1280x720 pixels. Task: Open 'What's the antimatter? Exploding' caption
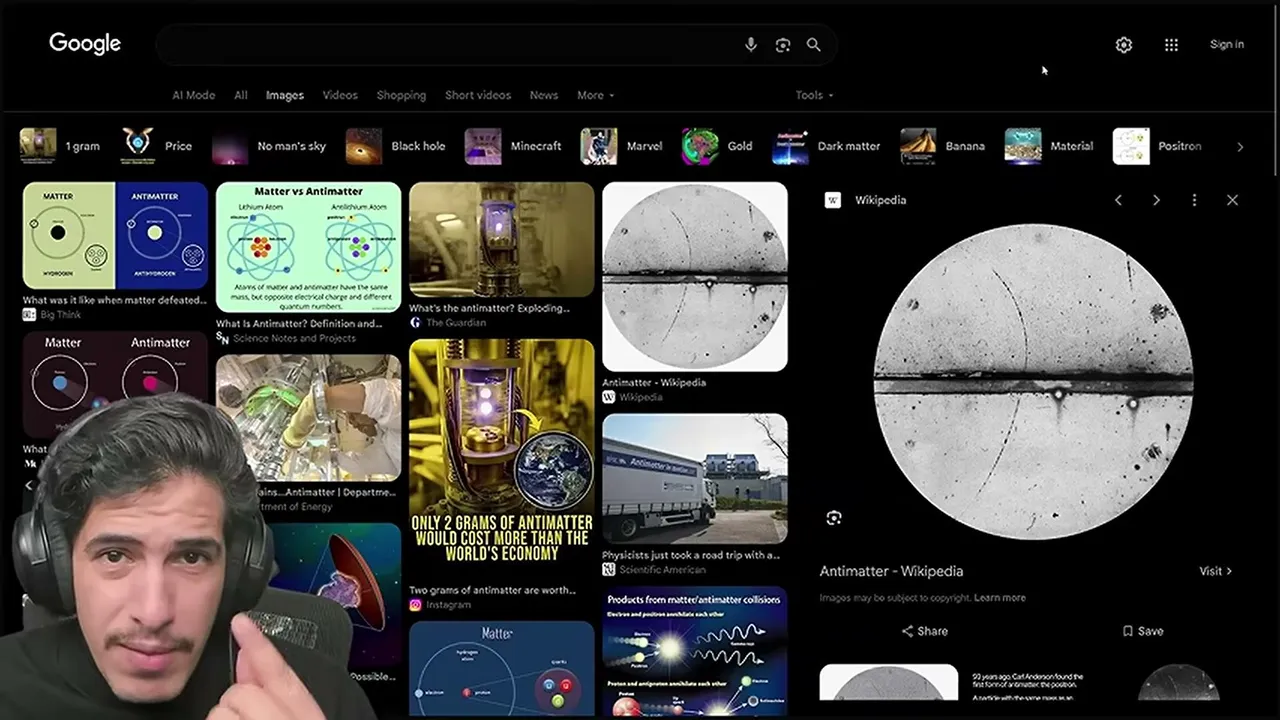[490, 308]
